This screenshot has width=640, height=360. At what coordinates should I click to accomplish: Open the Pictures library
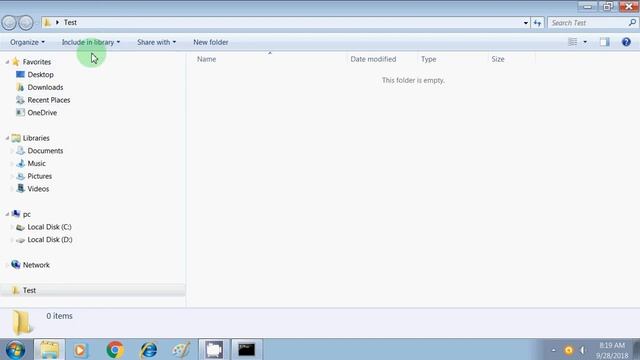click(x=39, y=176)
